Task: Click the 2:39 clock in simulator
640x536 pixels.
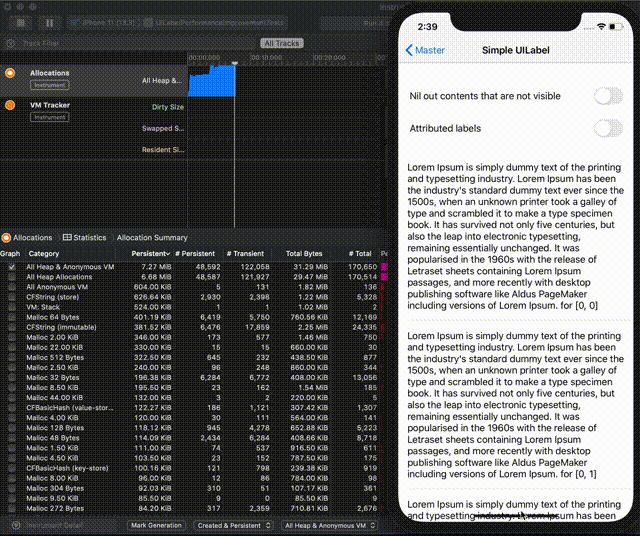Action: tap(427, 27)
